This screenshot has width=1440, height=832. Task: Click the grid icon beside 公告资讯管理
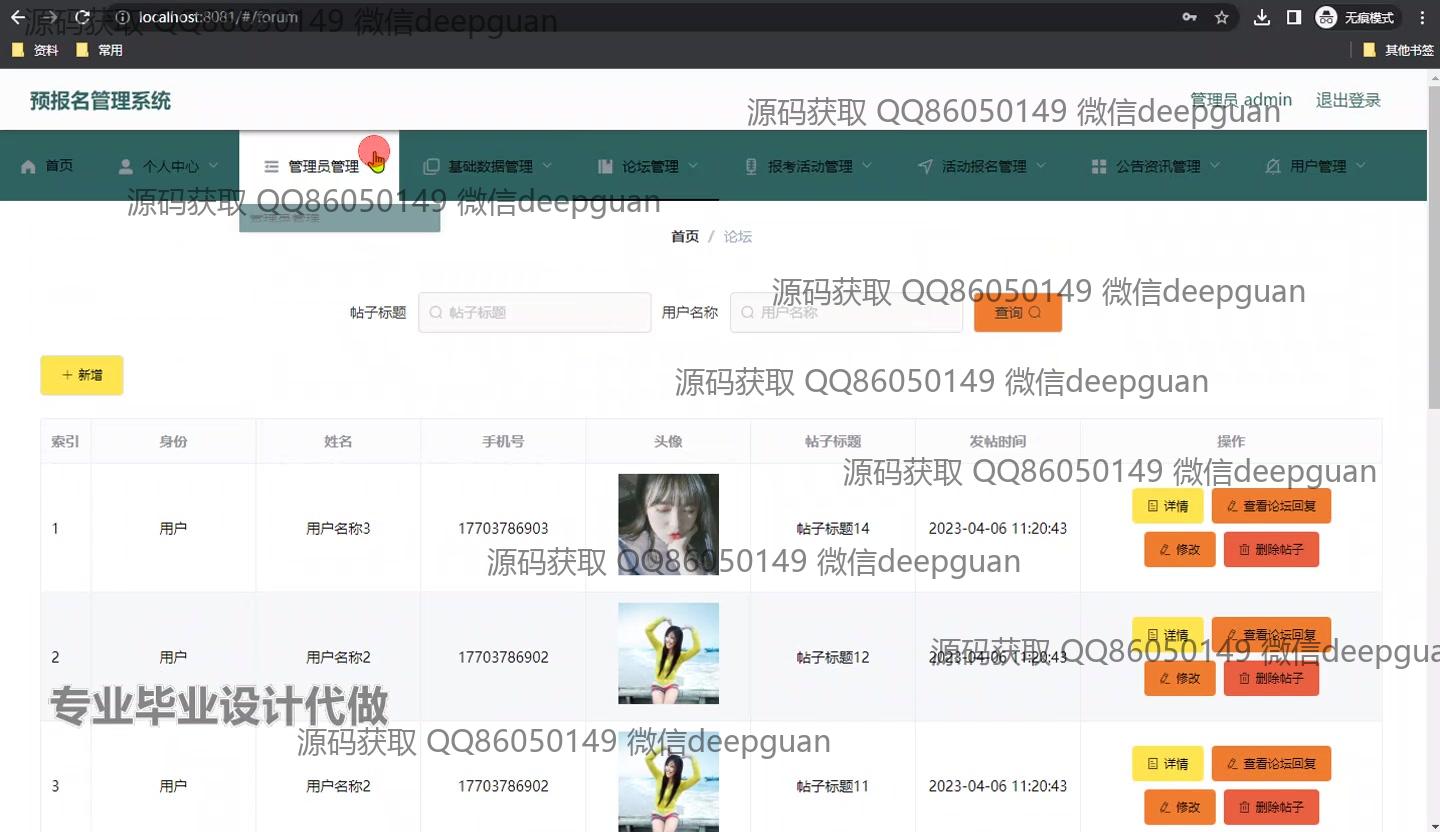(x=1099, y=166)
